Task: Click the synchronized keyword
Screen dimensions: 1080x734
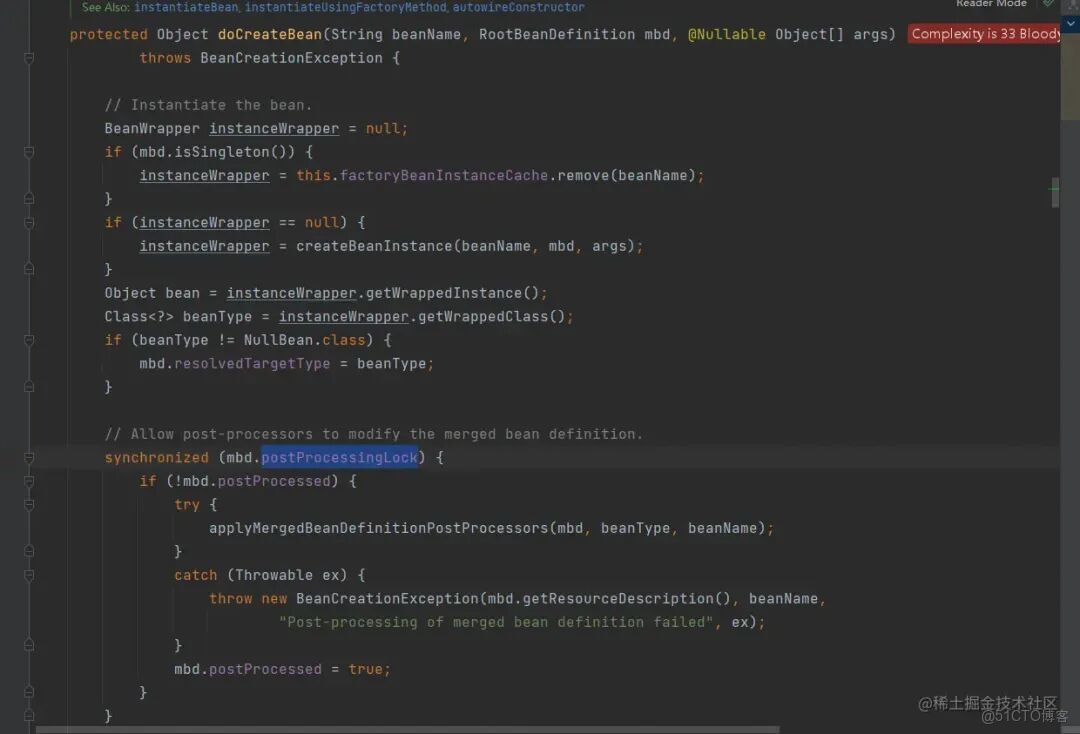Action: [x=156, y=458]
